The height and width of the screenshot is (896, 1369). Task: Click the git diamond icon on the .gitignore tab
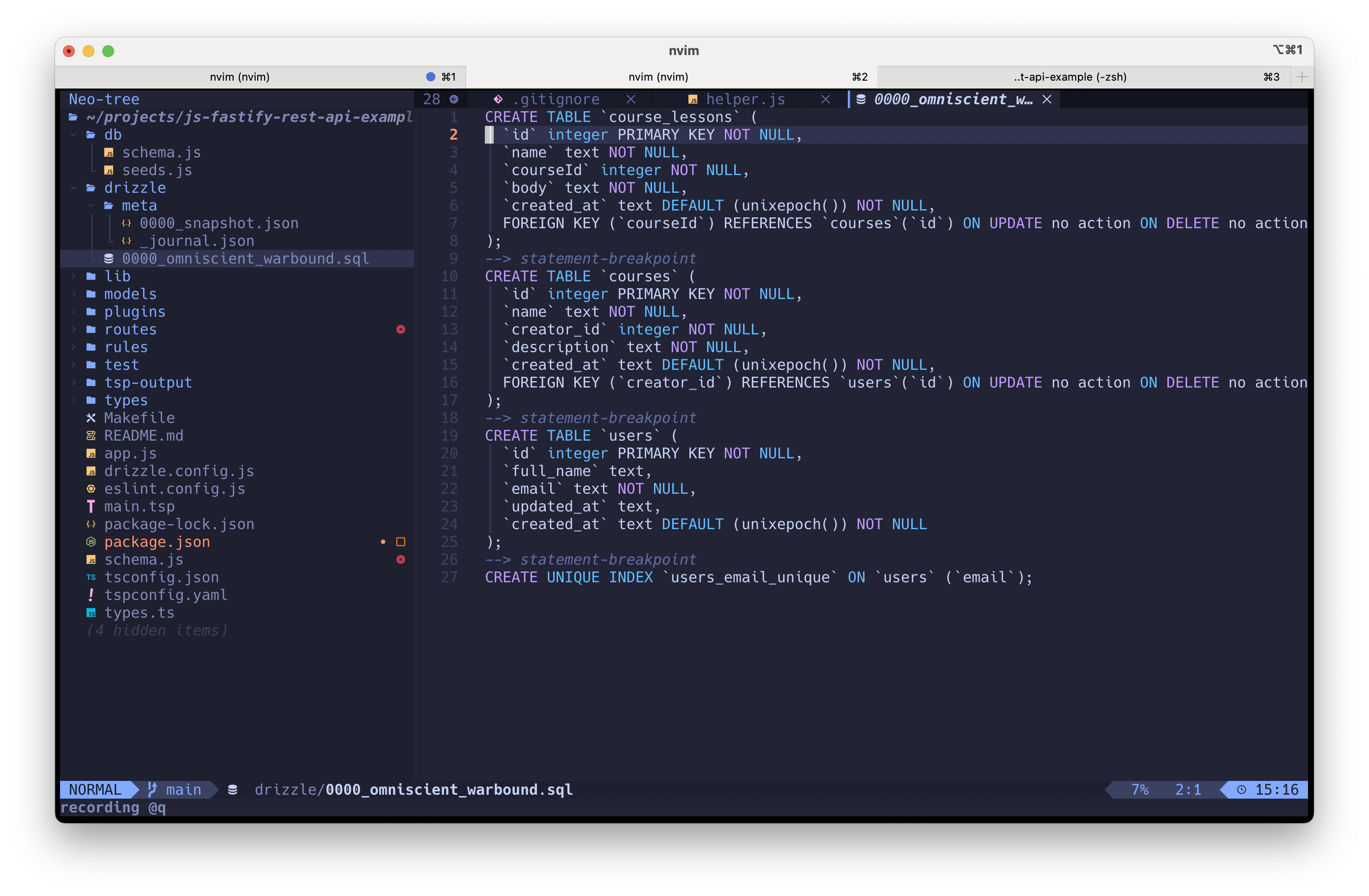498,99
